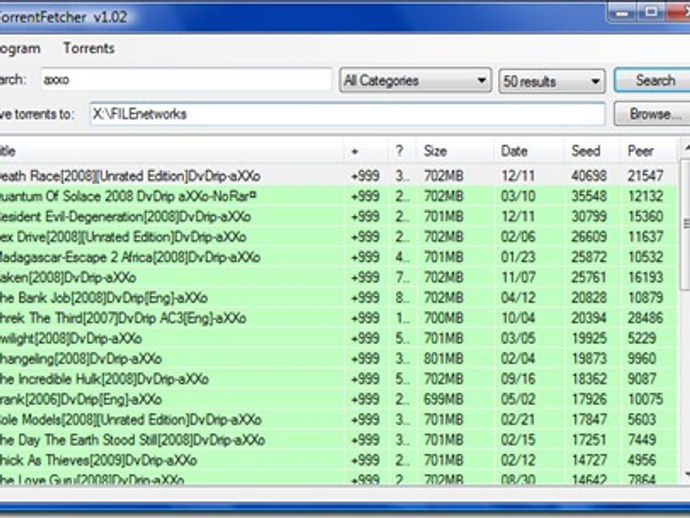The image size is (690, 518).
Task: Click the scroll down arrow of results list
Action: [x=686, y=474]
